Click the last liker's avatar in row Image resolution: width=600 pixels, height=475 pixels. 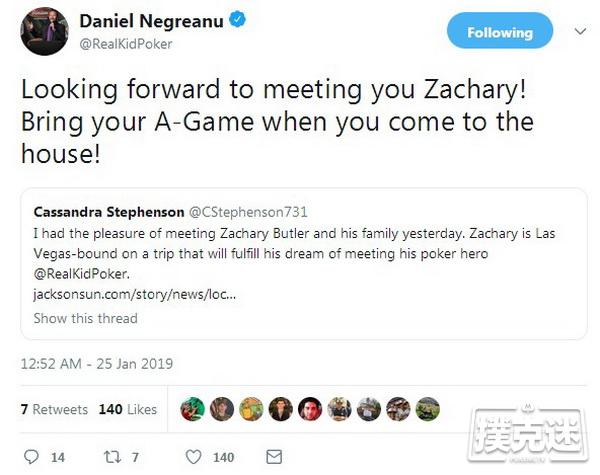427,409
